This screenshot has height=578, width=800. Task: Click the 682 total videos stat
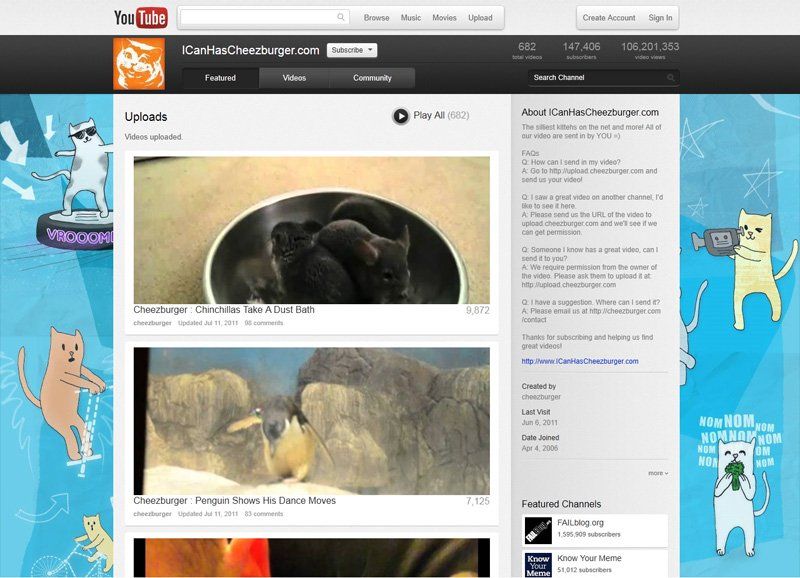click(527, 50)
